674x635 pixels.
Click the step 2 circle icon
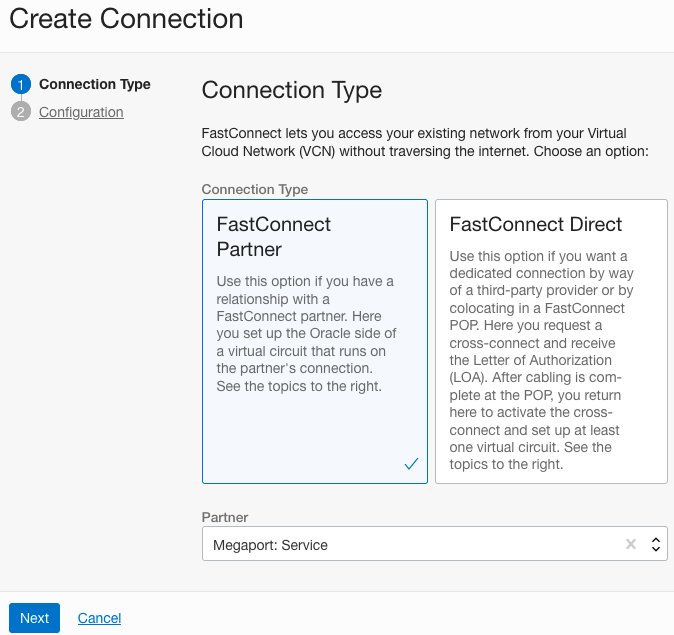[21, 112]
